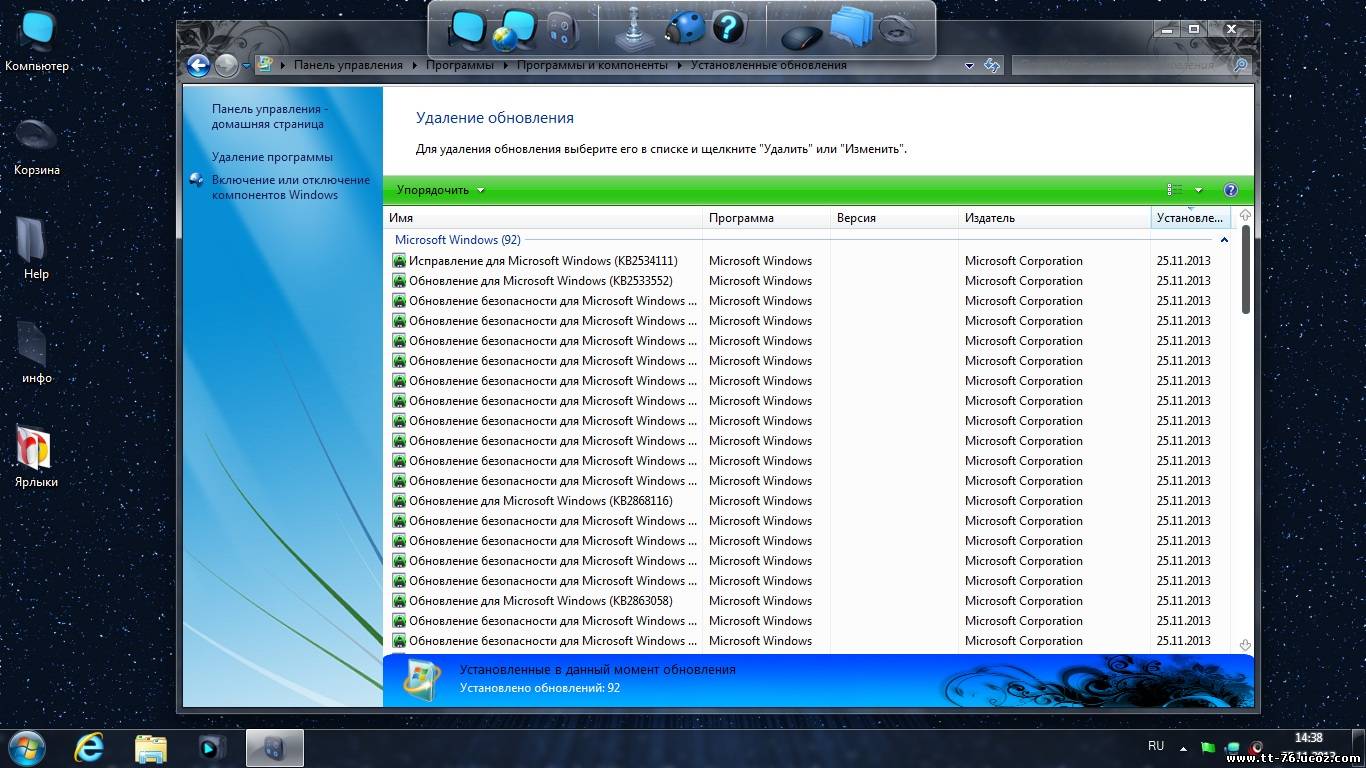Screen dimensions: 1366x768
Task: Launch the blue ladybug icon in dock
Action: pyautogui.click(x=685, y=28)
